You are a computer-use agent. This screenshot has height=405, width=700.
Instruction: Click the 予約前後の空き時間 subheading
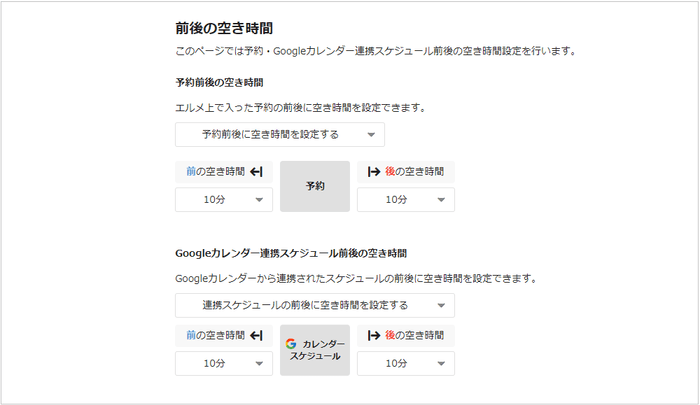pos(218,82)
